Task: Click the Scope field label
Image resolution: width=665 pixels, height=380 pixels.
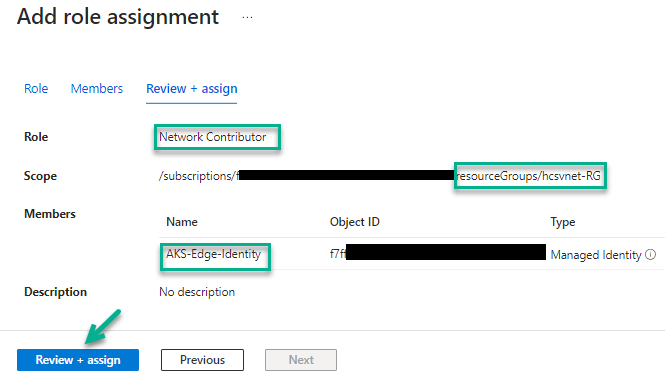Action: (x=40, y=176)
